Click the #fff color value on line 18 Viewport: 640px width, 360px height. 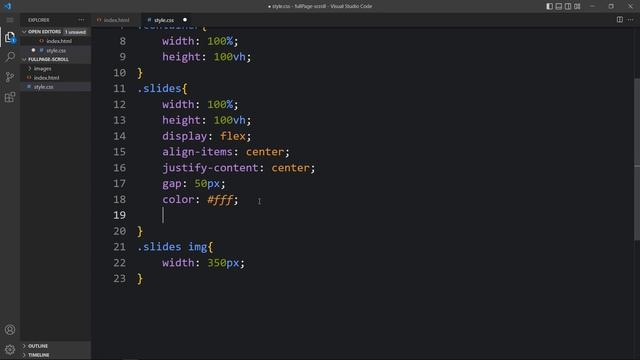pyautogui.click(x=220, y=200)
